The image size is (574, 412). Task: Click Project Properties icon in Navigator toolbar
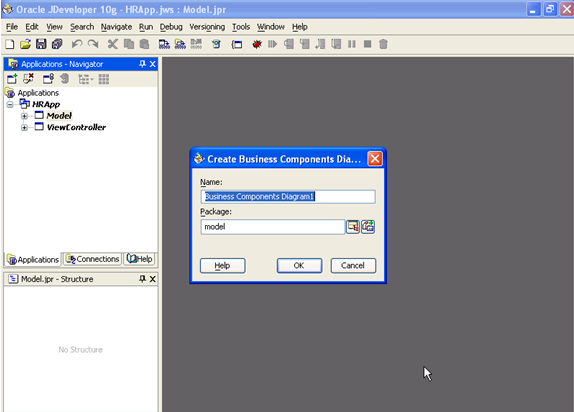(48, 79)
